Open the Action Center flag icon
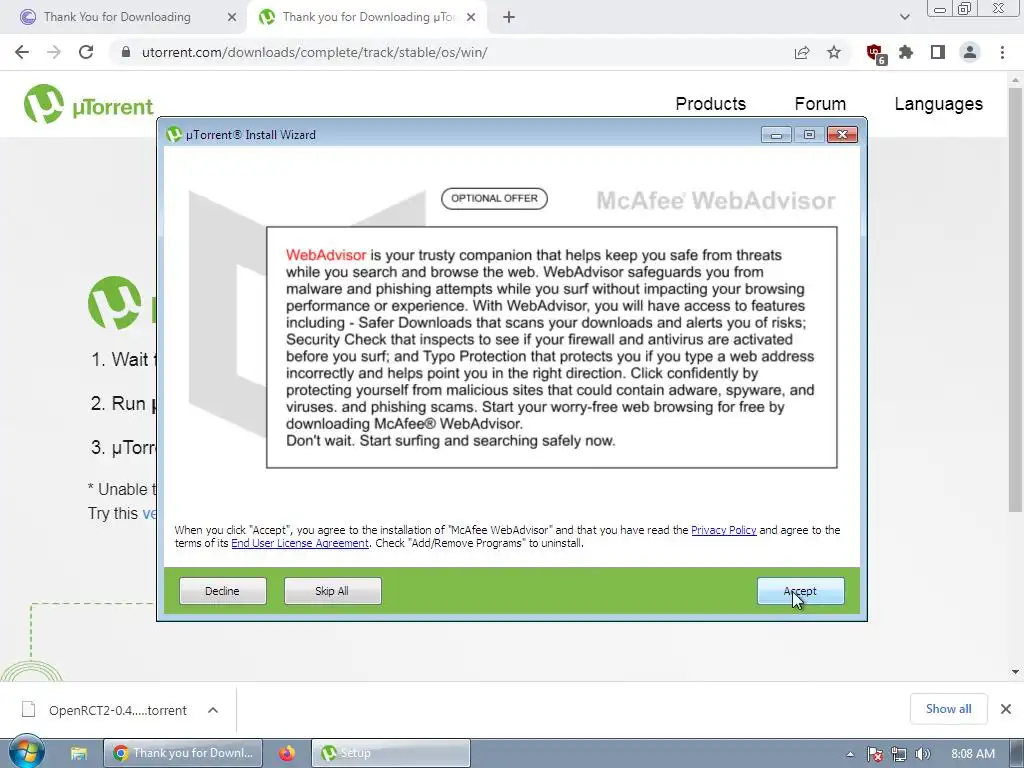The width and height of the screenshot is (1024, 768). tap(875, 754)
